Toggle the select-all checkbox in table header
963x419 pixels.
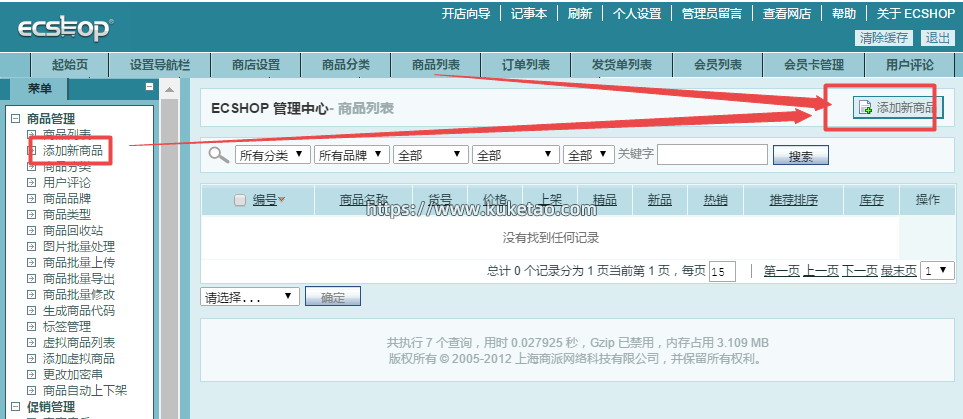coord(240,200)
